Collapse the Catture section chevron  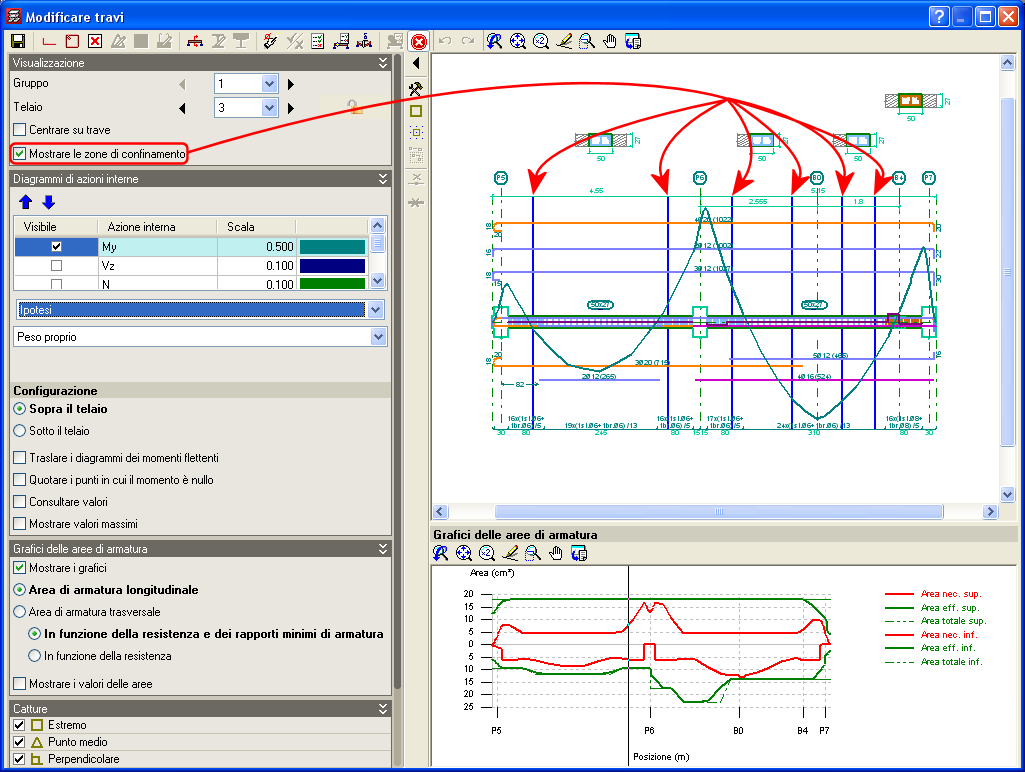coord(383,709)
